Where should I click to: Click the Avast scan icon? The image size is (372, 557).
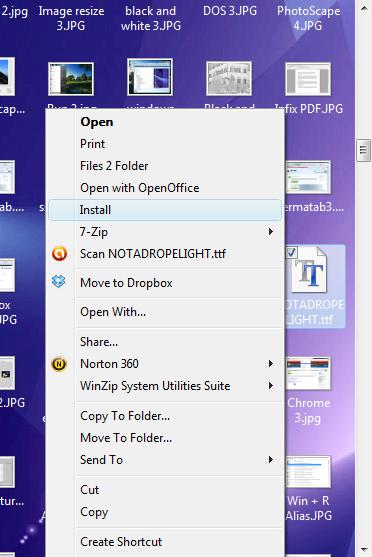tap(59, 254)
